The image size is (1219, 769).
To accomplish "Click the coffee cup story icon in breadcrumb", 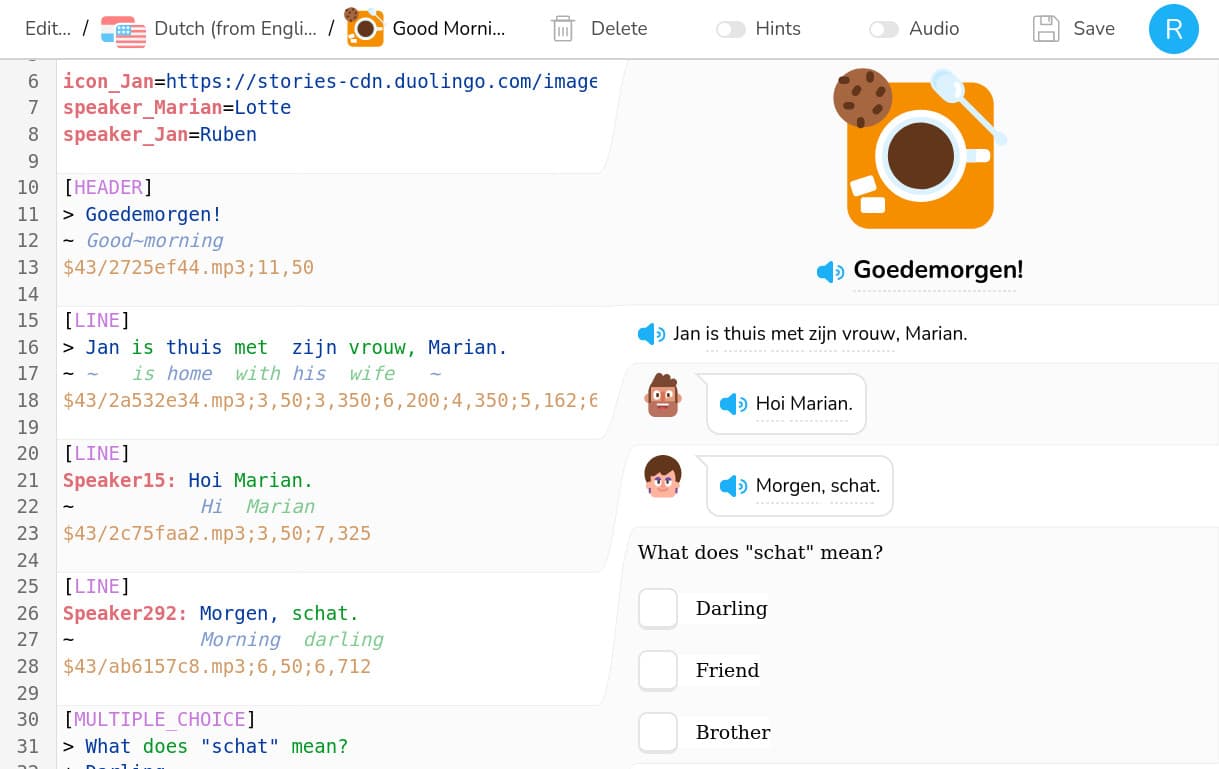I will [364, 28].
